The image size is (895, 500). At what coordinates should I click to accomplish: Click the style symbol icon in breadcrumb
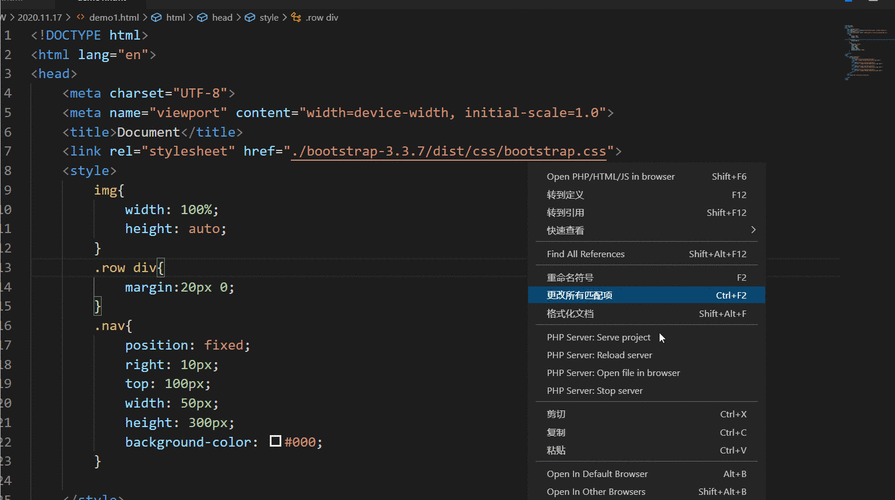[250, 18]
